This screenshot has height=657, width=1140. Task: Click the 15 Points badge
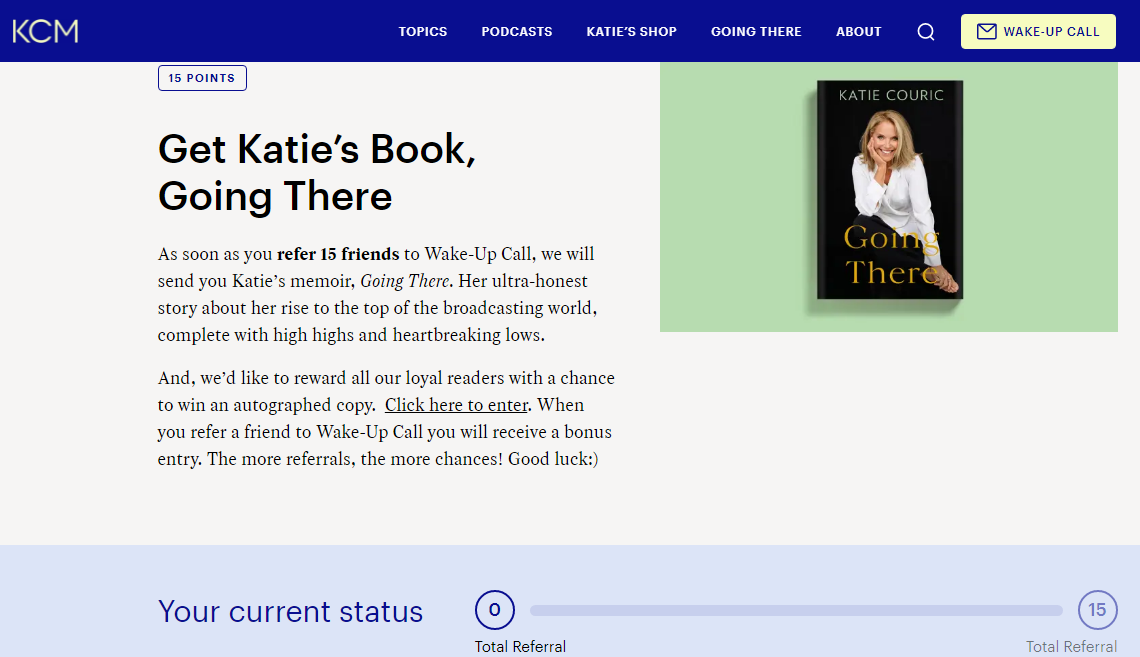[x=202, y=78]
